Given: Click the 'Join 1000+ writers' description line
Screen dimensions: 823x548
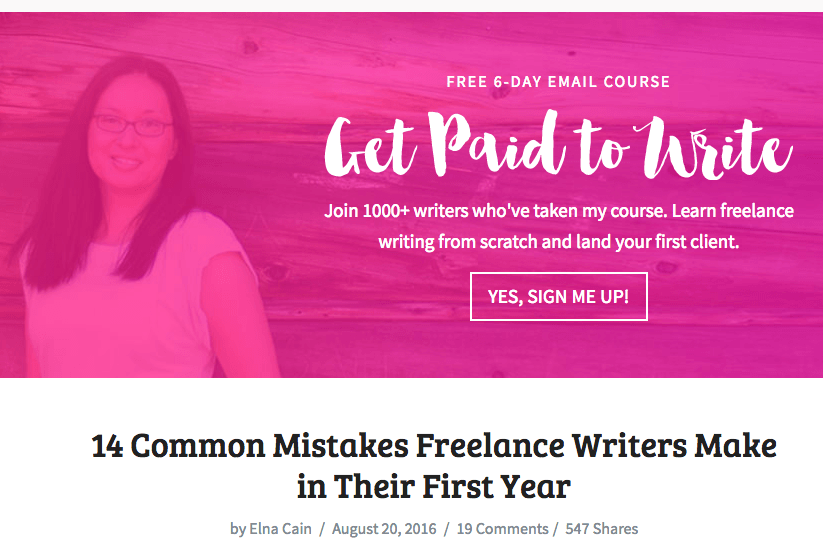Looking at the screenshot, I should pos(558,211).
